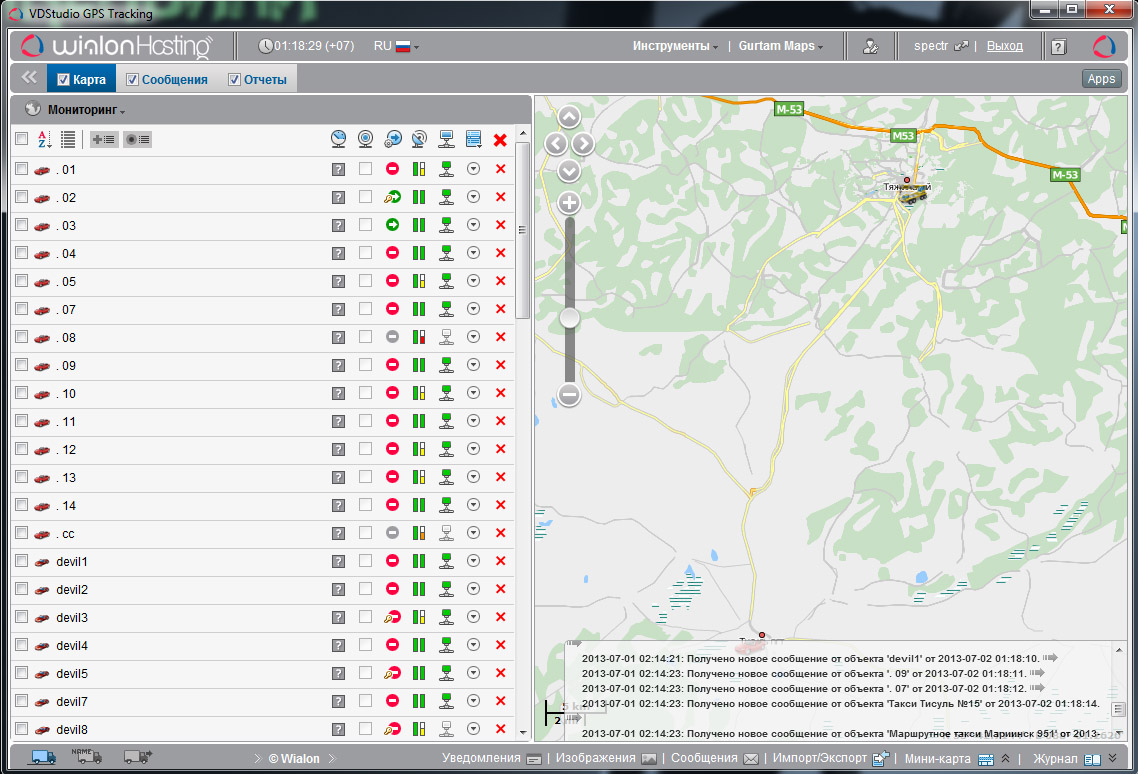Click the truck with arrow icon in bottom bar

point(137,757)
